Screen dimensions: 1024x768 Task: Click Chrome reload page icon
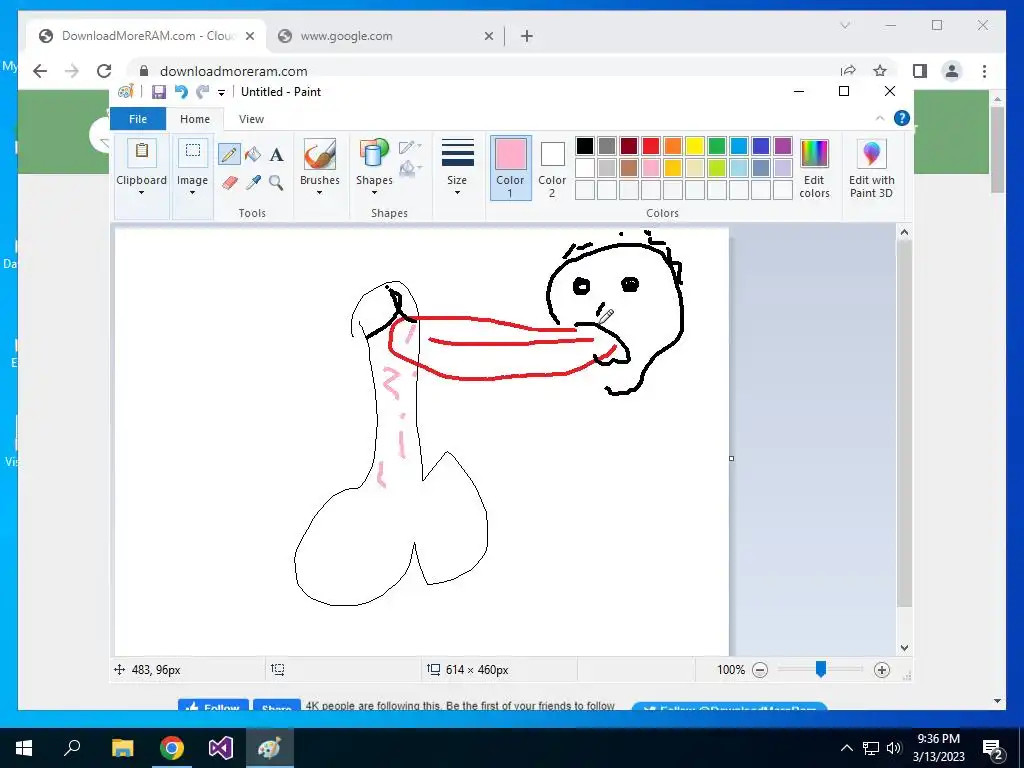[x=104, y=71]
